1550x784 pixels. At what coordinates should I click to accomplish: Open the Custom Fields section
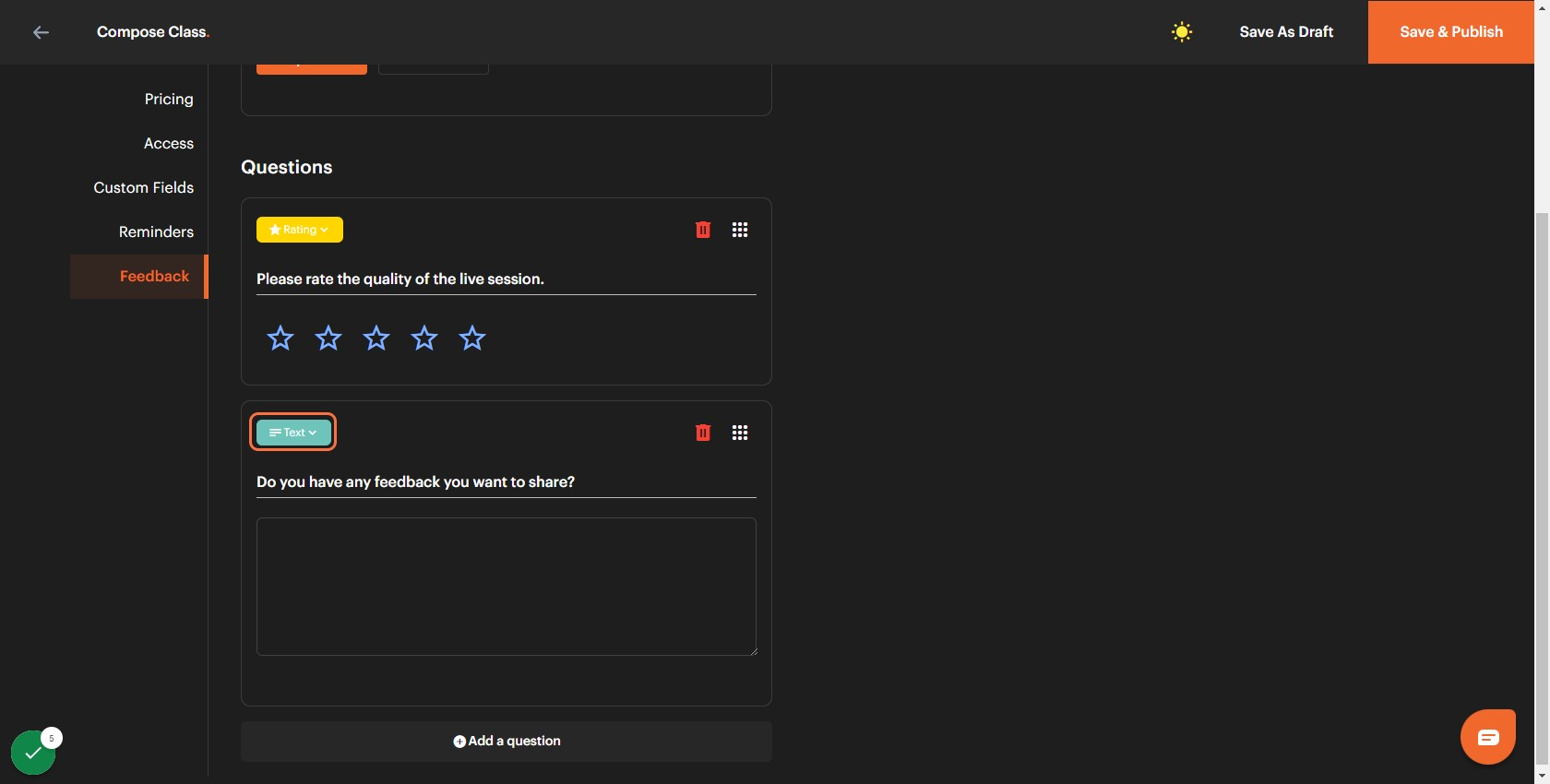(x=144, y=188)
